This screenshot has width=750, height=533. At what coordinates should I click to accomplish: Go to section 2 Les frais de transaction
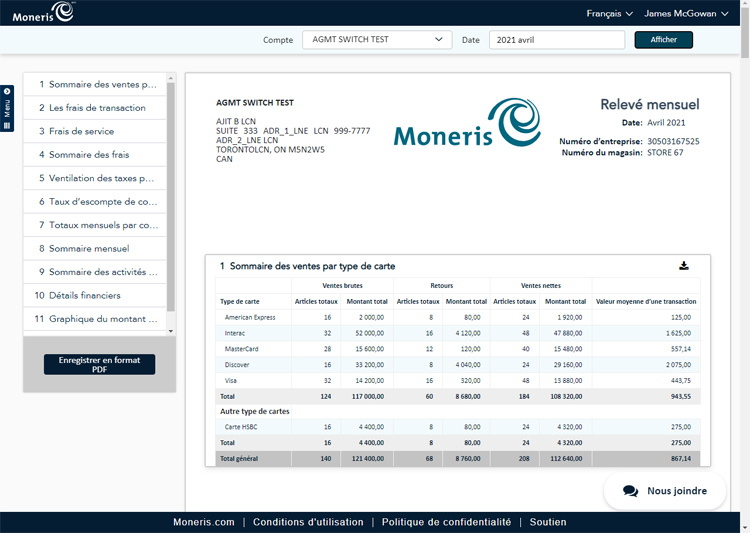[x=95, y=108]
